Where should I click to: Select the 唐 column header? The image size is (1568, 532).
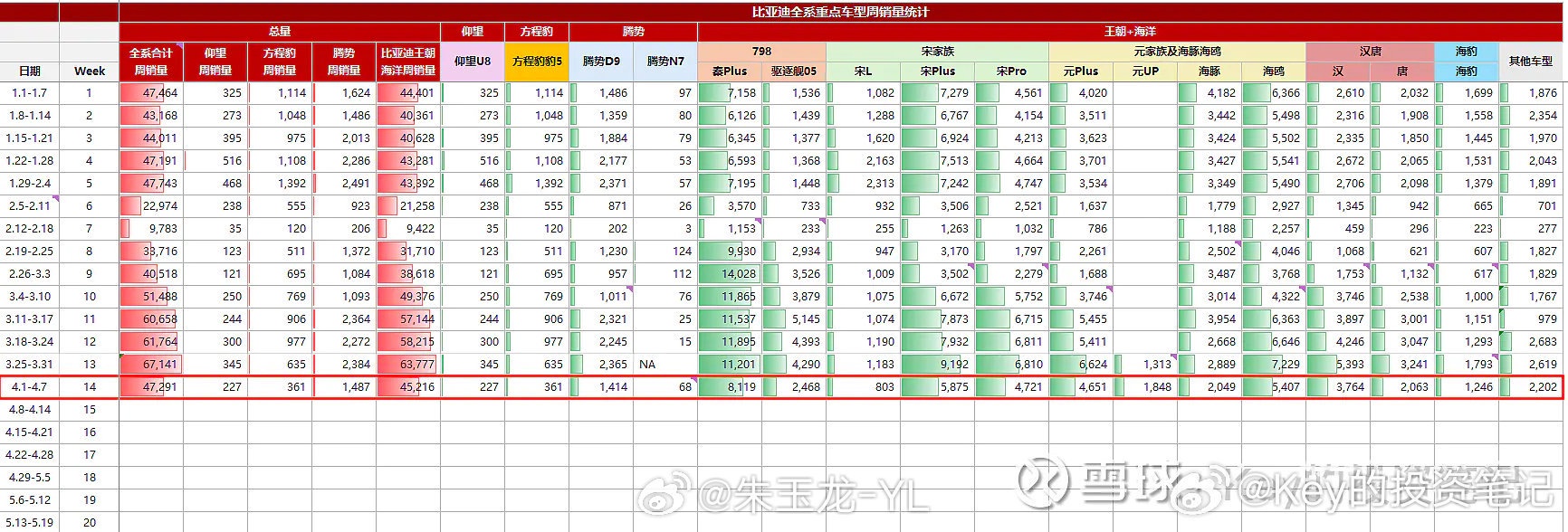(x=1402, y=71)
